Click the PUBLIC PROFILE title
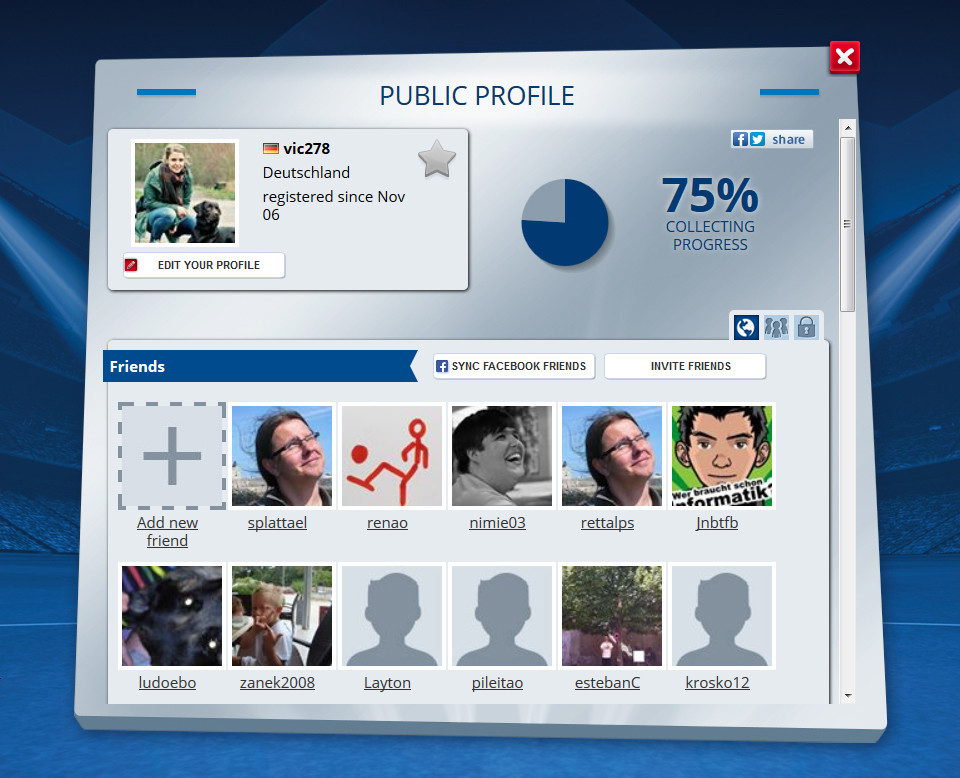Image resolution: width=960 pixels, height=778 pixels. [477, 96]
